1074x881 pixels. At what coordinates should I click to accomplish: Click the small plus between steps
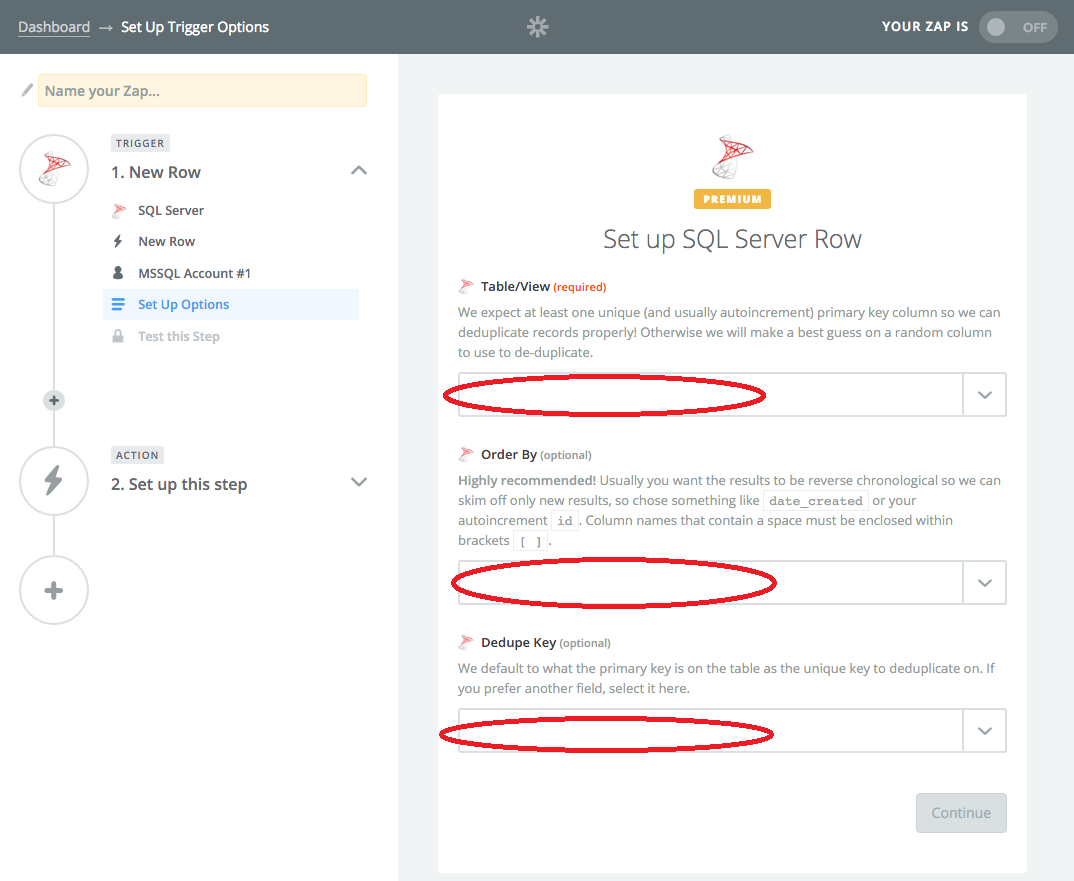[x=54, y=401]
